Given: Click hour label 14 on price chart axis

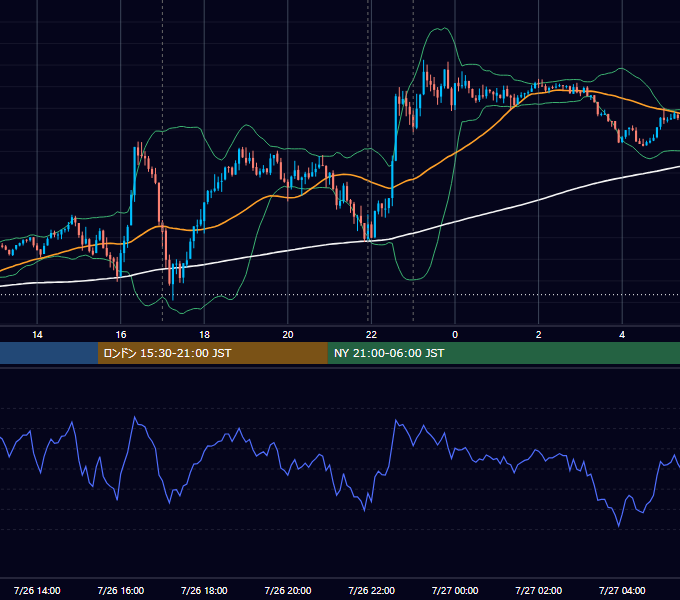Looking at the screenshot, I should pos(37,335).
